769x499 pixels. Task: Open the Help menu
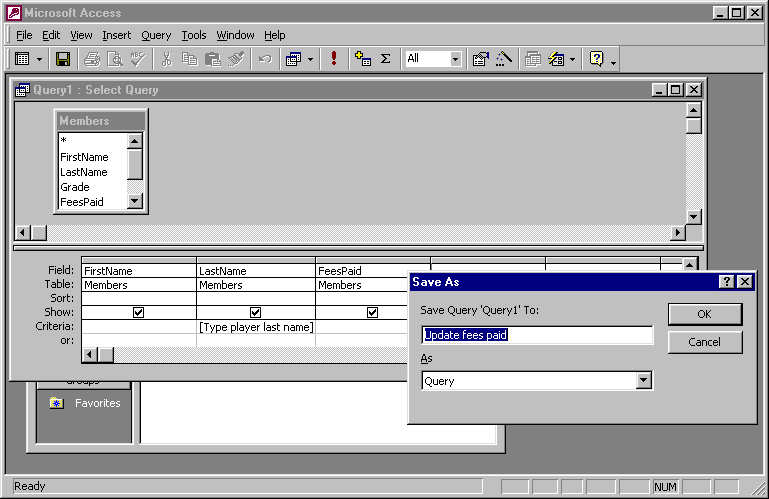click(x=275, y=35)
